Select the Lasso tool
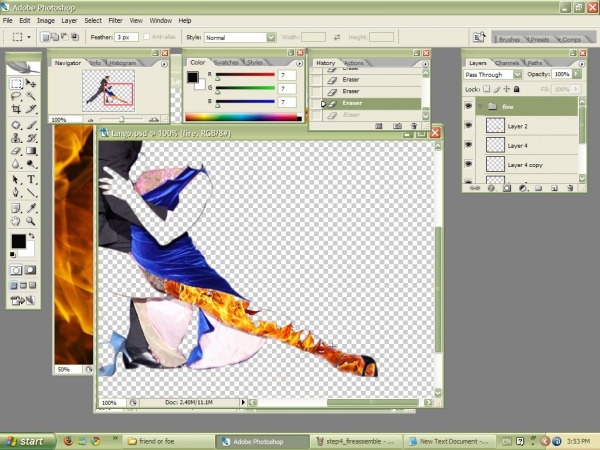Image resolution: width=600 pixels, height=450 pixels. (x=16, y=96)
